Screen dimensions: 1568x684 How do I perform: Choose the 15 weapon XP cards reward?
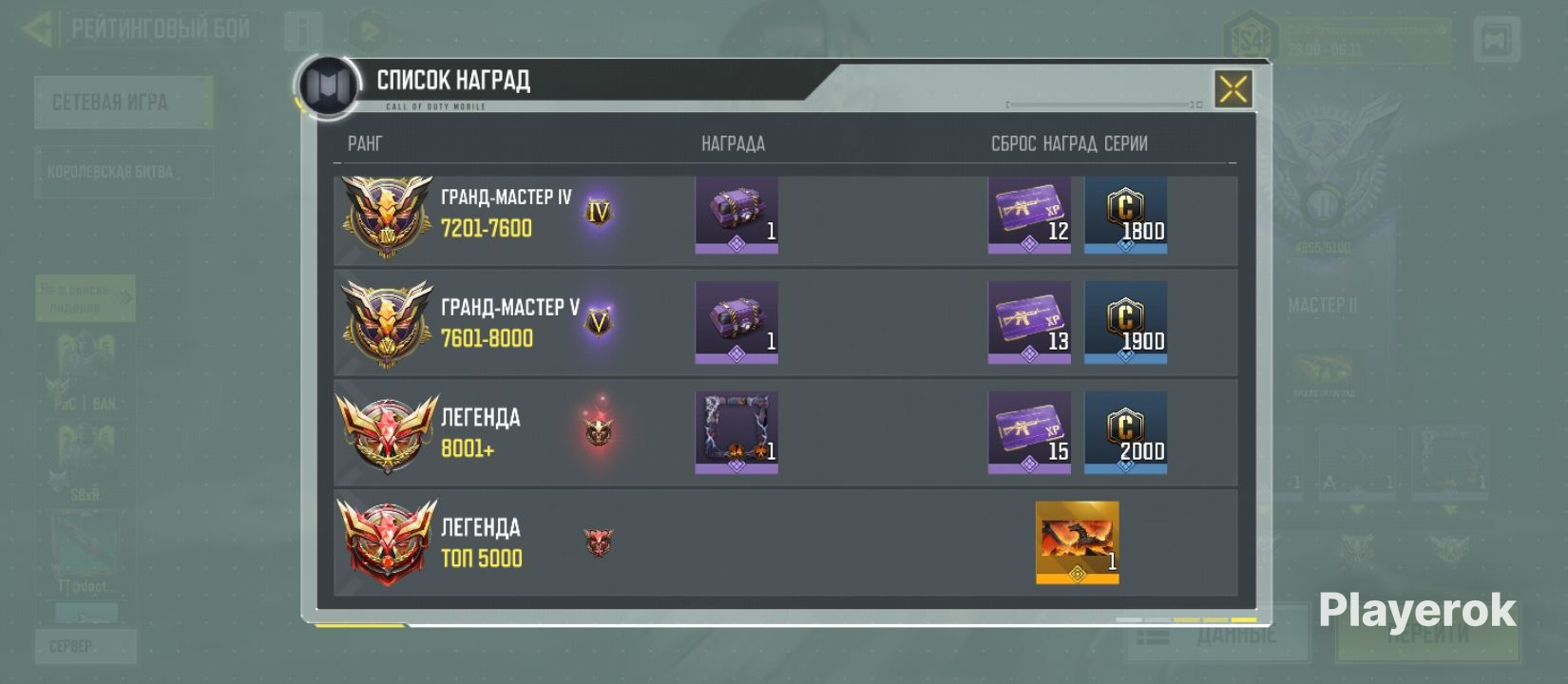pyautogui.click(x=1029, y=433)
